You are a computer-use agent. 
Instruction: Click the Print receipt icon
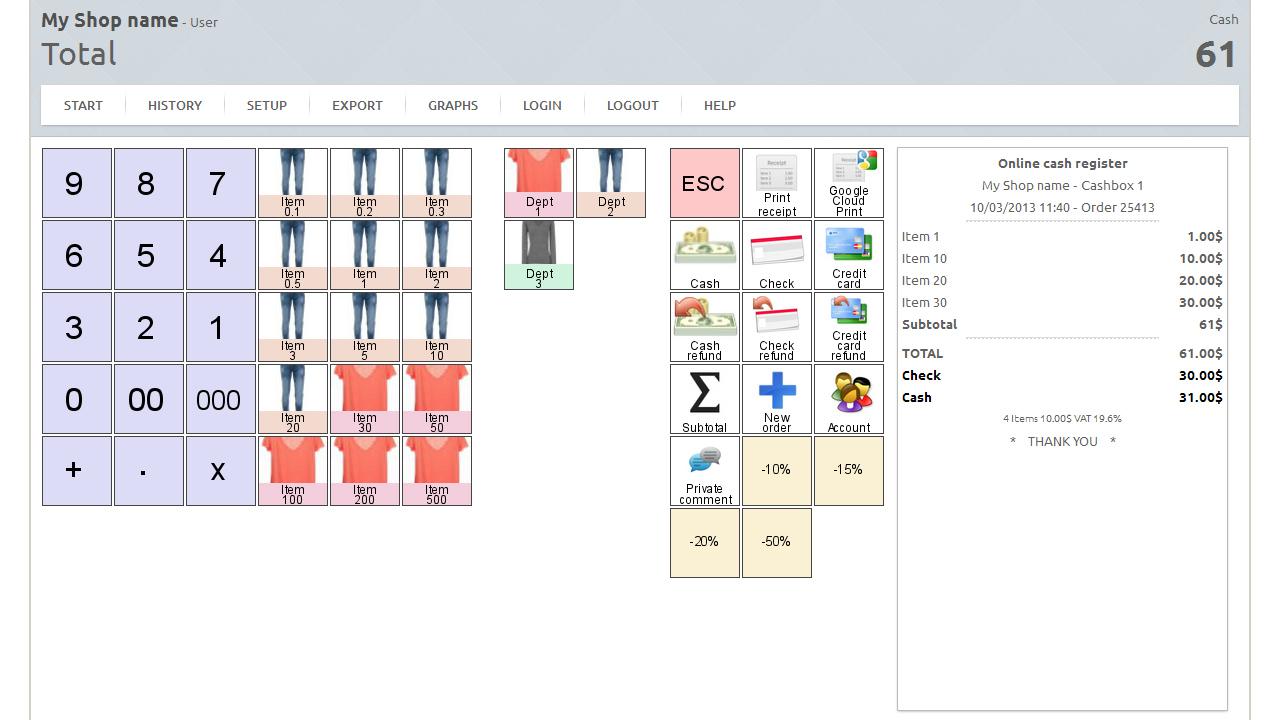click(x=777, y=183)
